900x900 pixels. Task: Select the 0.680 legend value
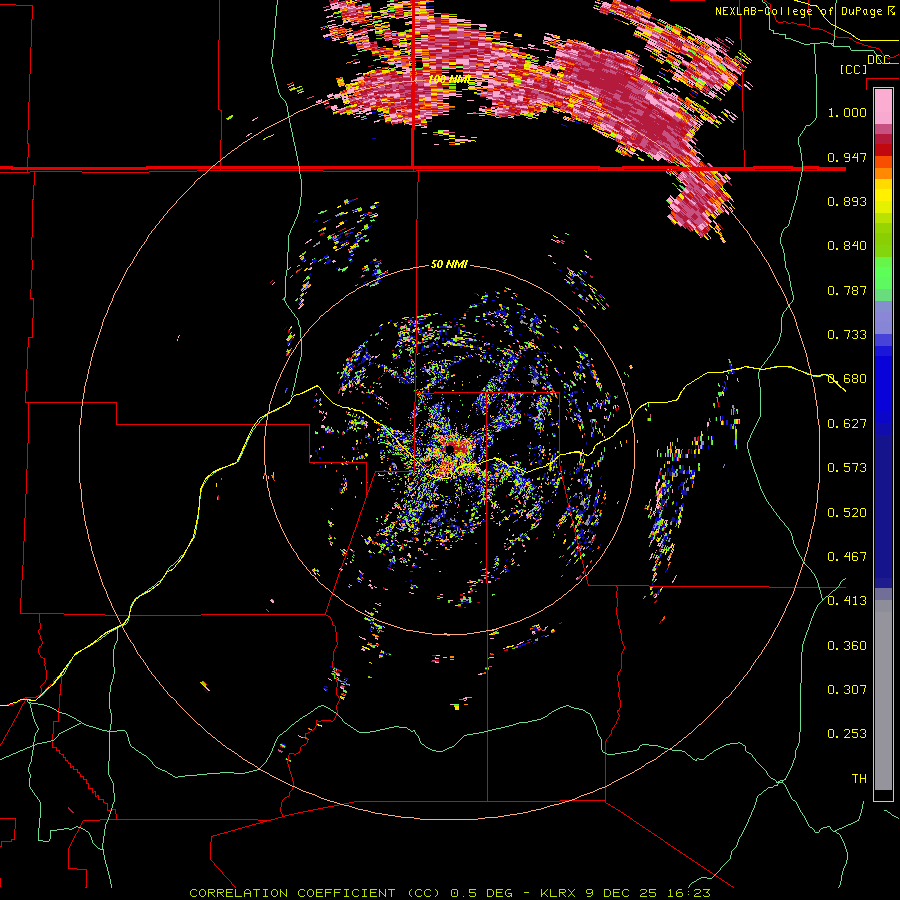coord(847,379)
